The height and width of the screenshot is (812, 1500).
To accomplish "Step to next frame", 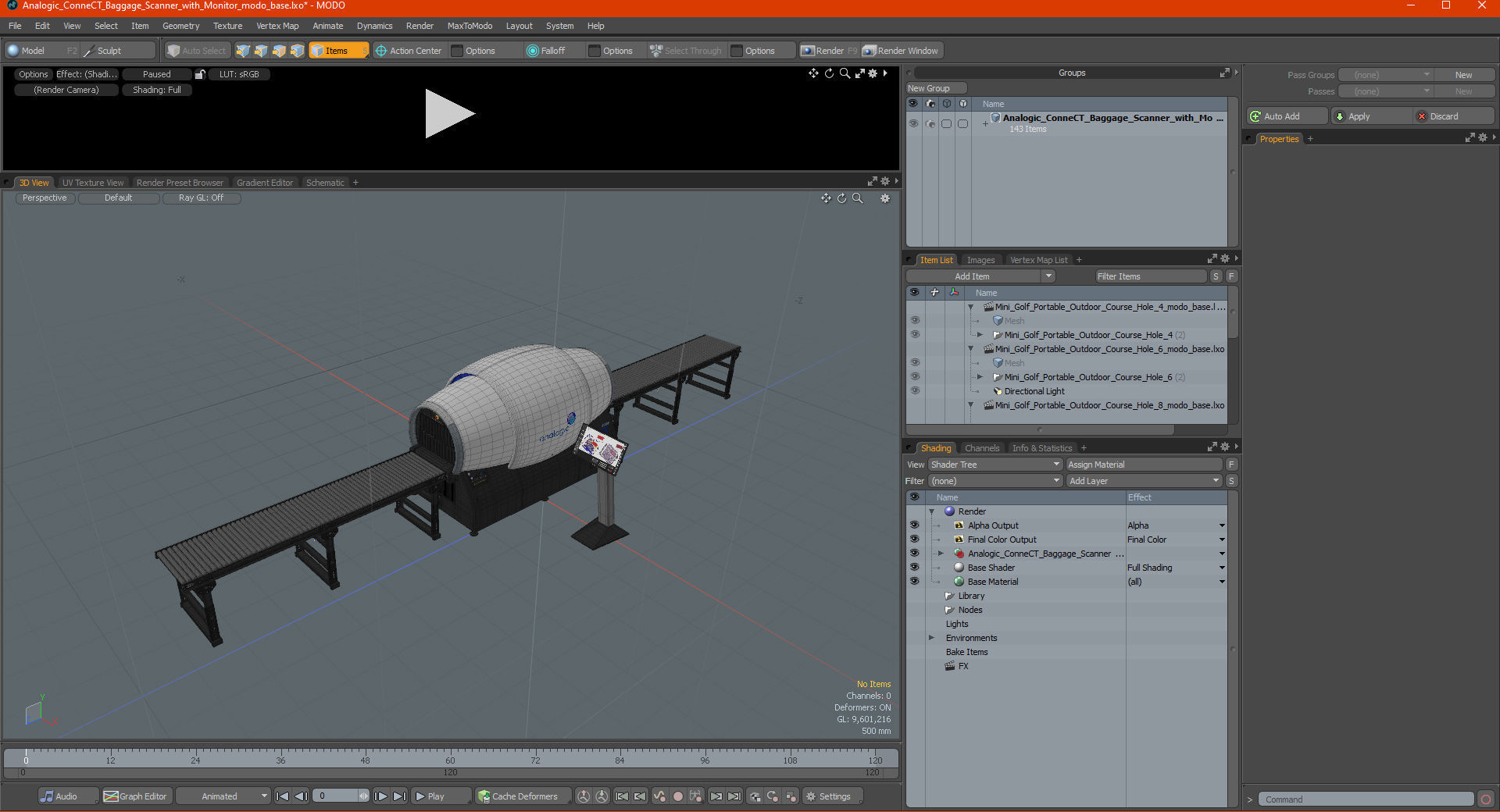I will (380, 796).
